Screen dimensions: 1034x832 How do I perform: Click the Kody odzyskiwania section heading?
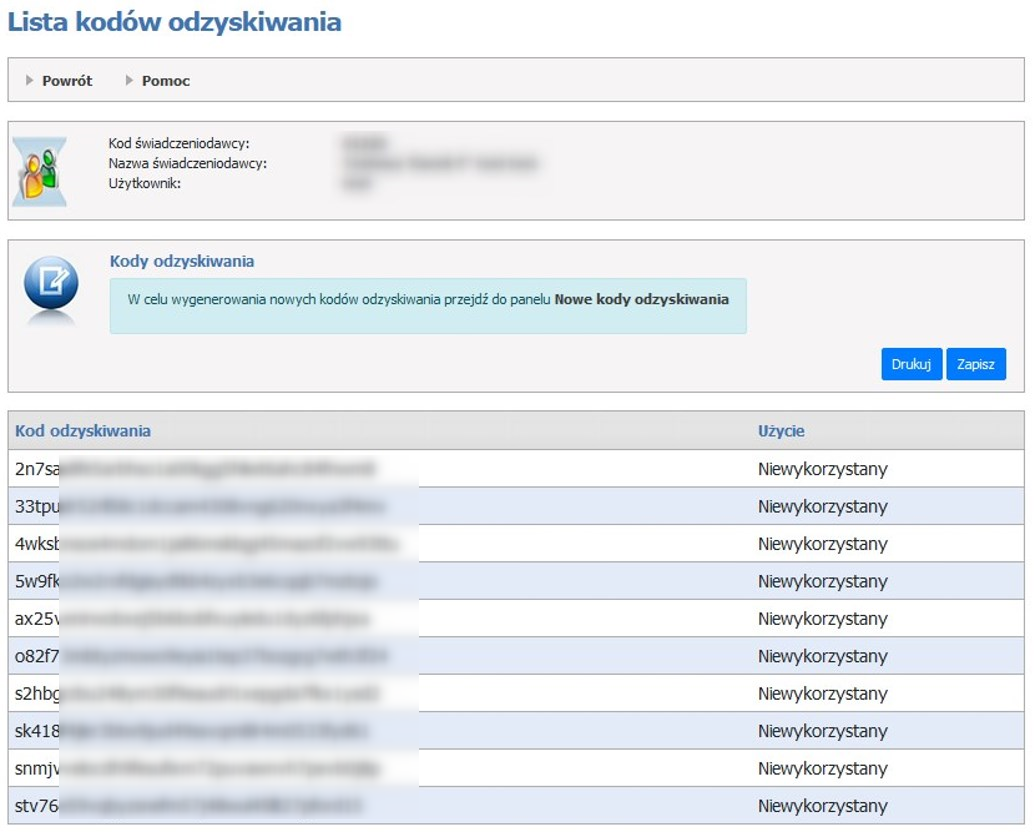click(182, 262)
